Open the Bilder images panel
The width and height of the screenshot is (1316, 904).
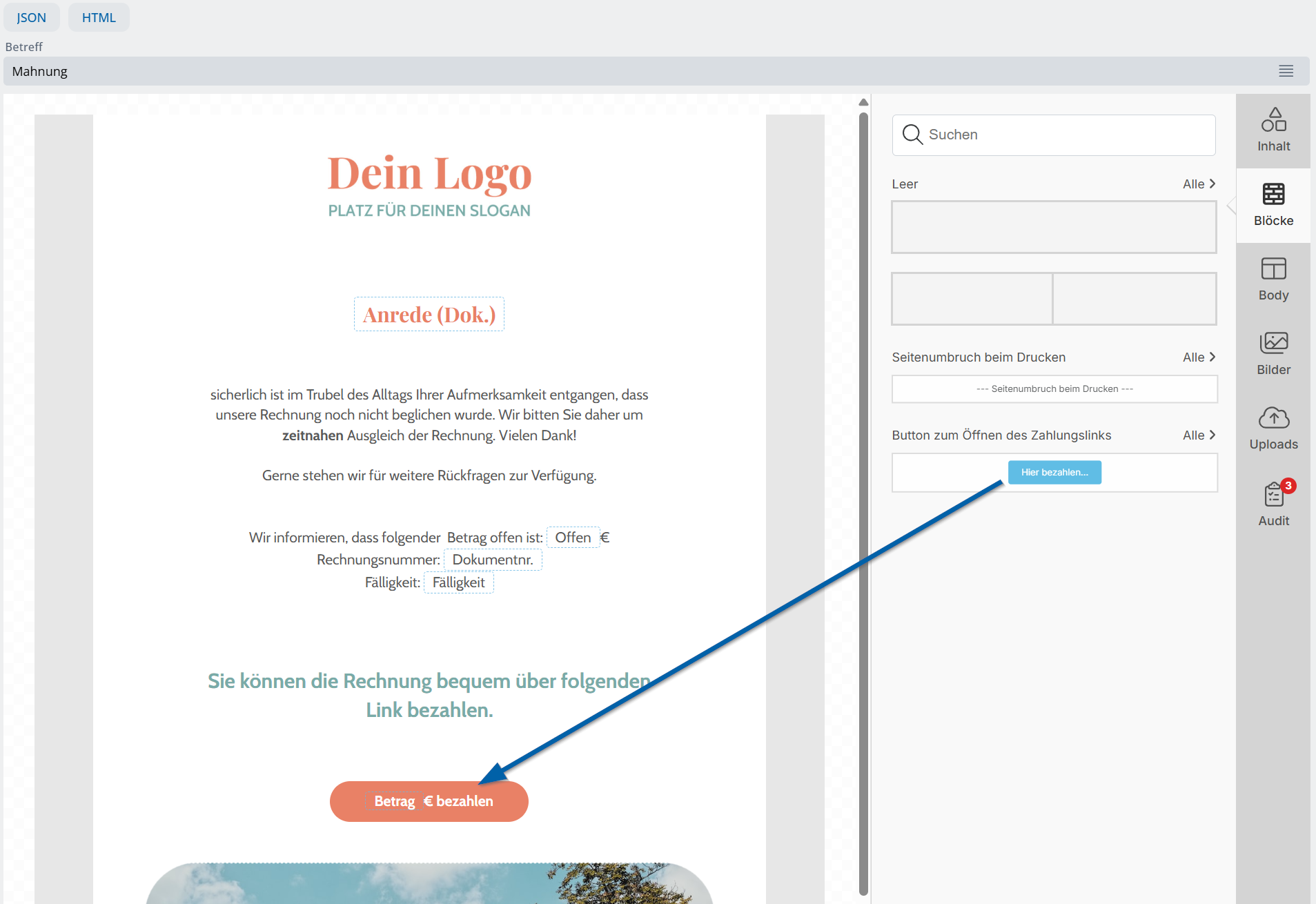tap(1273, 354)
